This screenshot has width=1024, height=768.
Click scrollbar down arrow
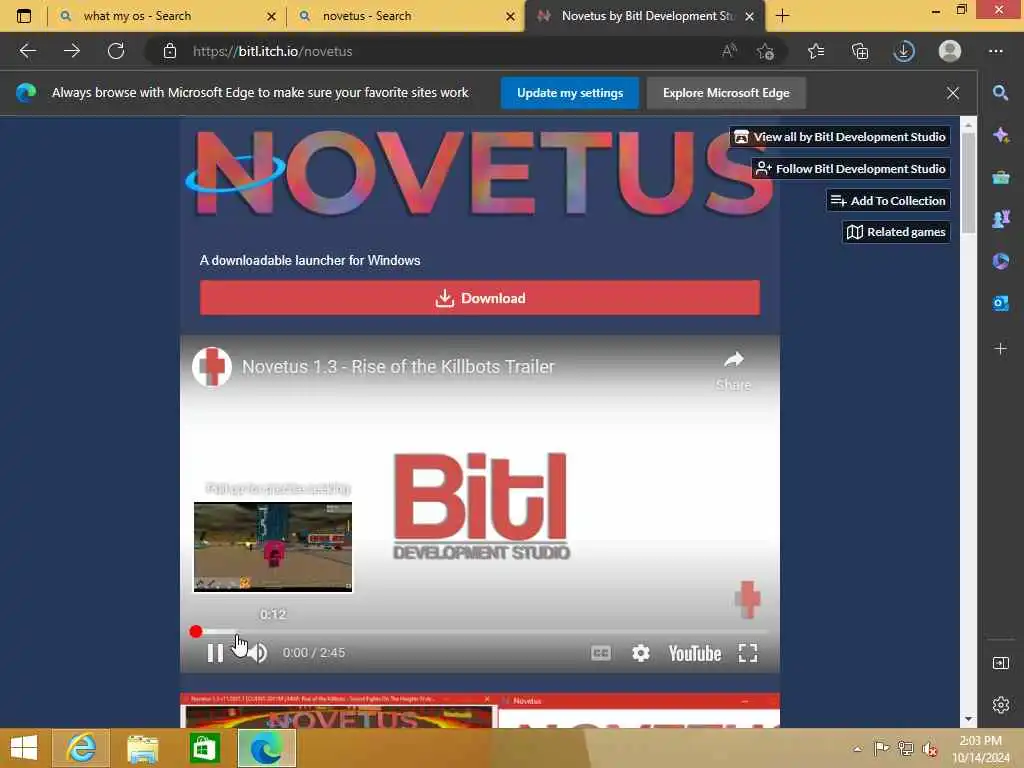(x=968, y=719)
